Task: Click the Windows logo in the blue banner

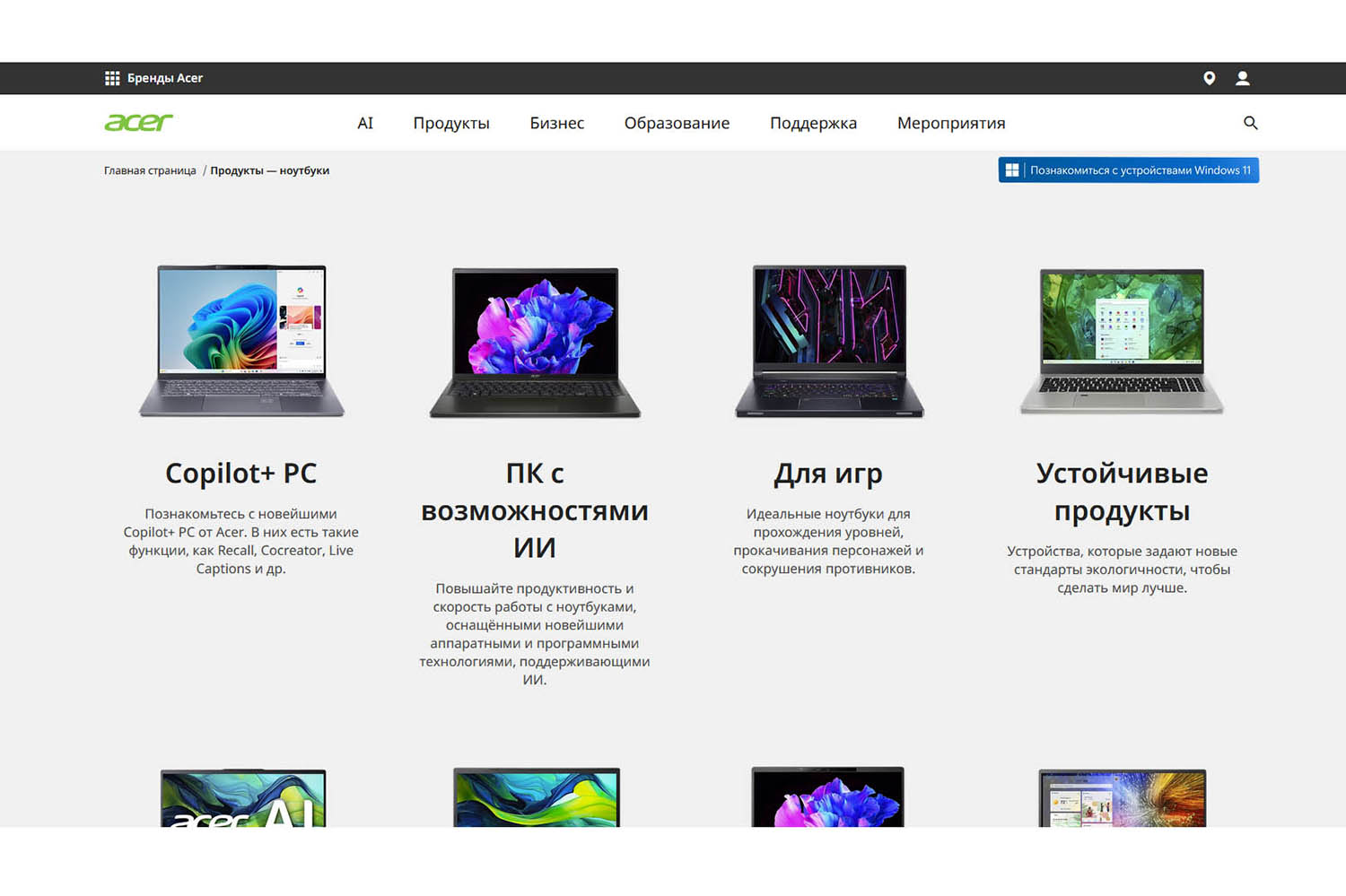Action: [1012, 170]
